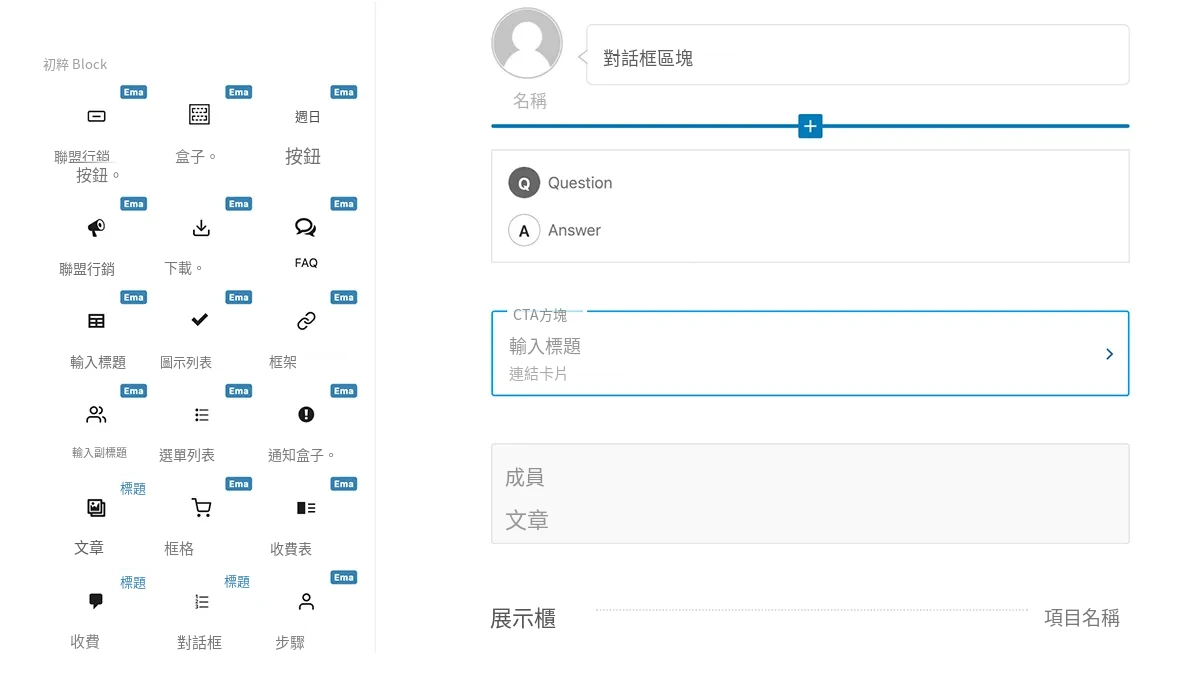Image resolution: width=1200 pixels, height=675 pixels.
Task: Click the 輸入標題 field in CTA block
Action: (545, 346)
